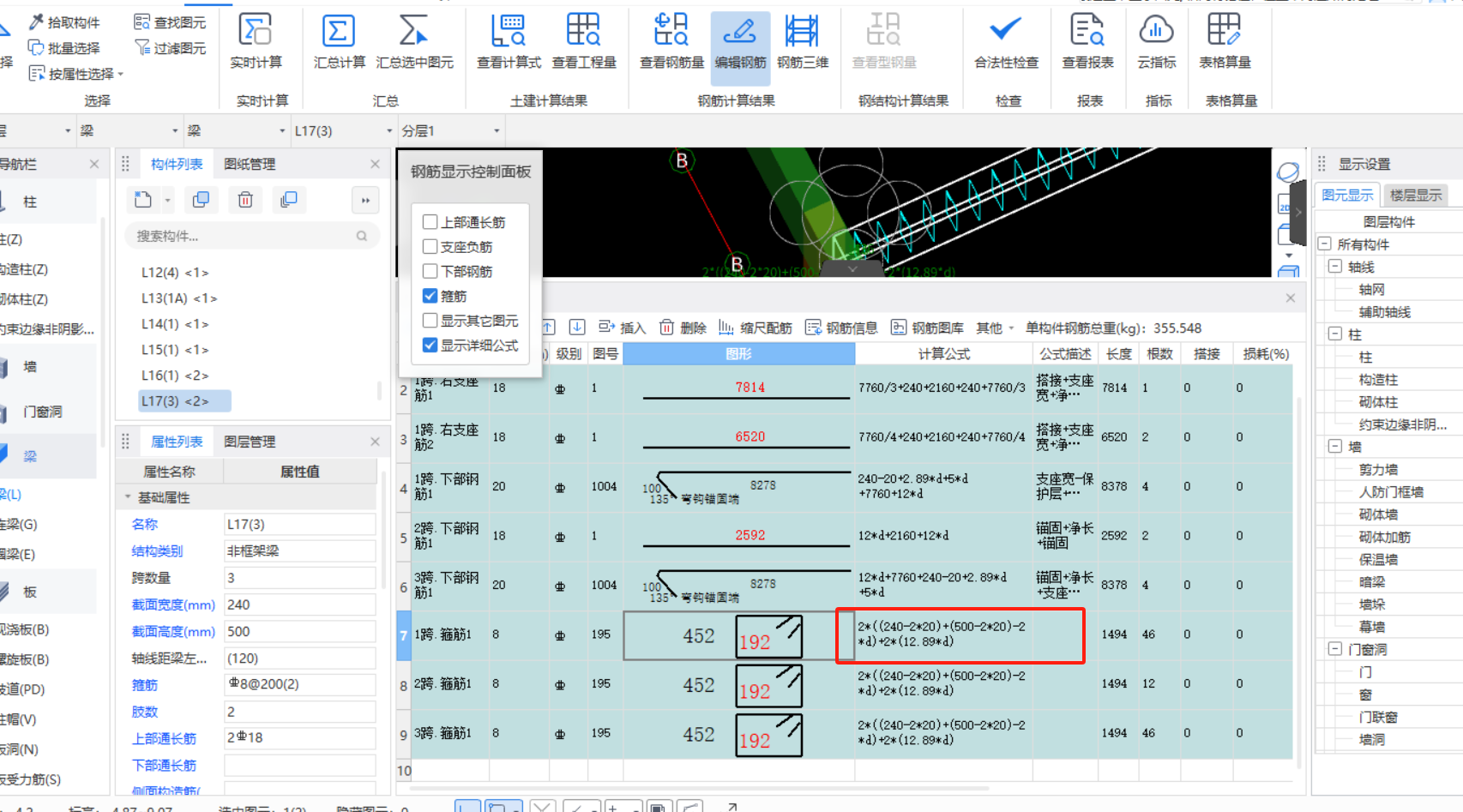Click the 上部通长筋 property link

(164, 738)
